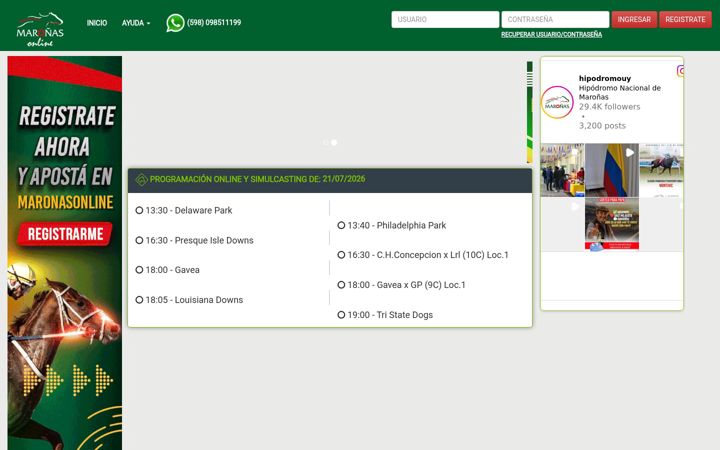Click the active second carousel indicator dot

point(334,142)
